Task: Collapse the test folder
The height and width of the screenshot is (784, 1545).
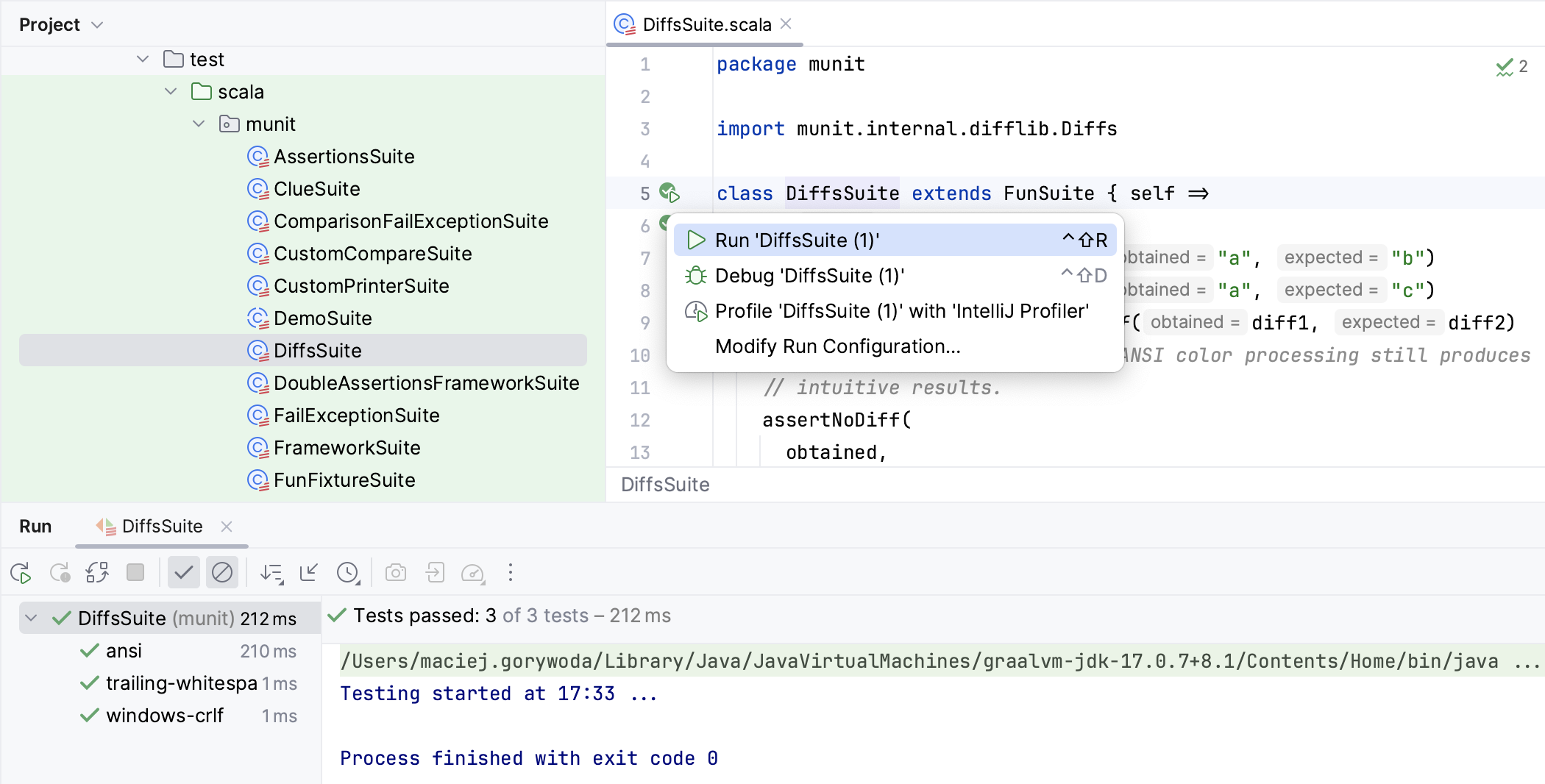Action: 143,60
